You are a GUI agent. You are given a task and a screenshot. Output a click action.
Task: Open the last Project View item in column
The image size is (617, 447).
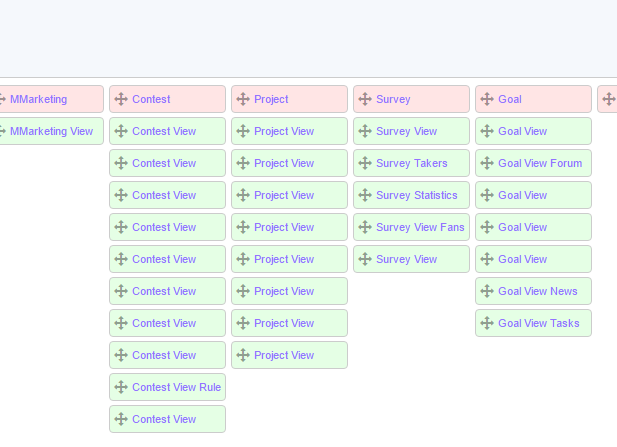point(284,355)
